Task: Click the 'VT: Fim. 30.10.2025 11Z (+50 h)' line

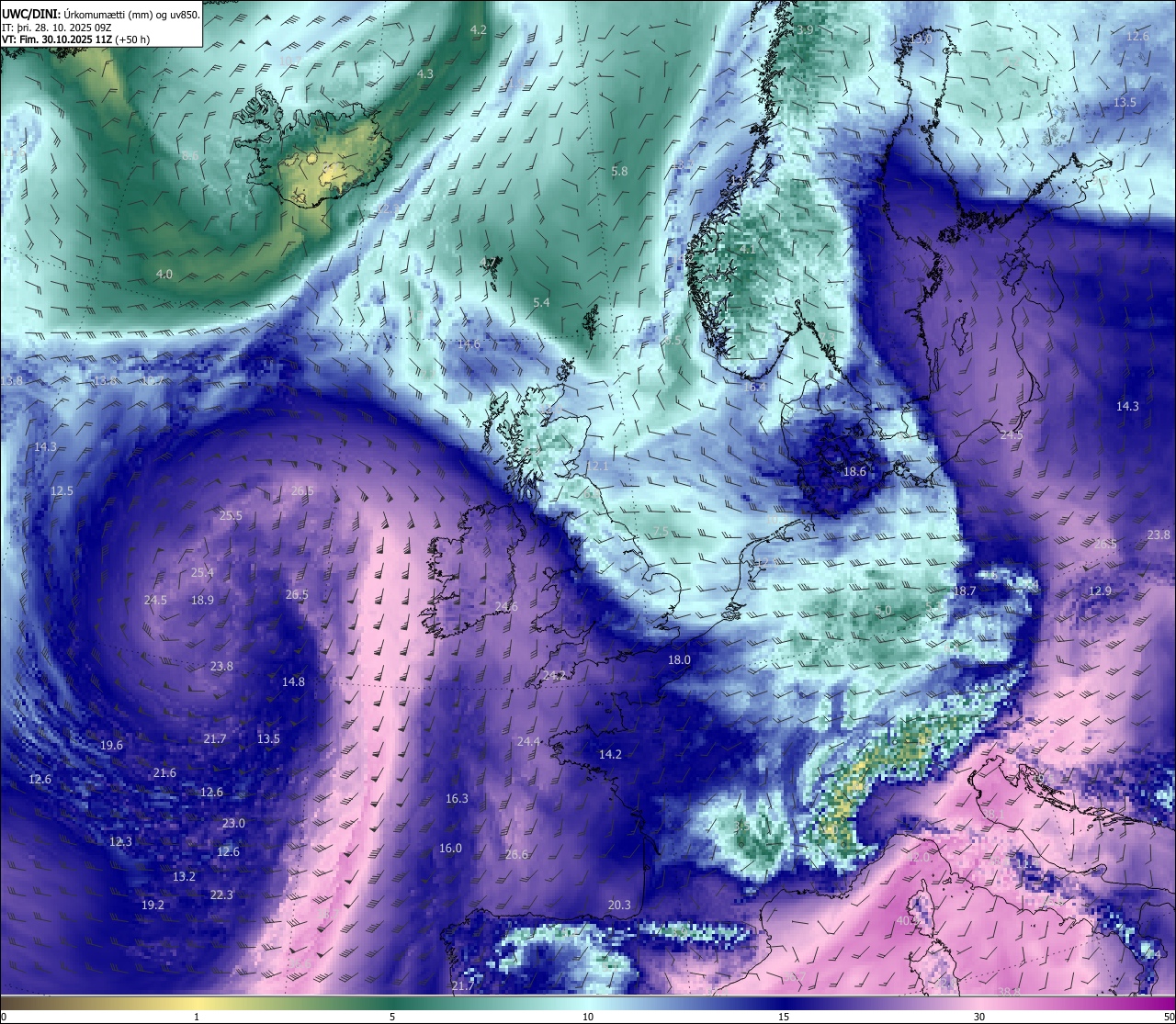Action: coord(75,39)
